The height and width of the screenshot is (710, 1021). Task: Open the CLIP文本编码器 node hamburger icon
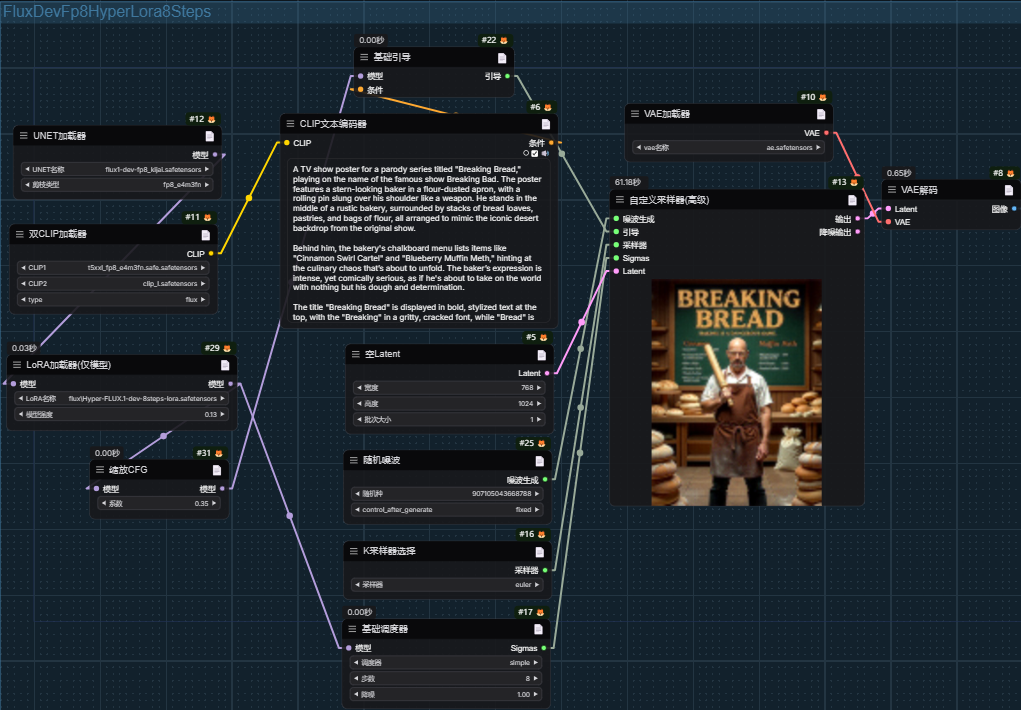tap(290, 124)
